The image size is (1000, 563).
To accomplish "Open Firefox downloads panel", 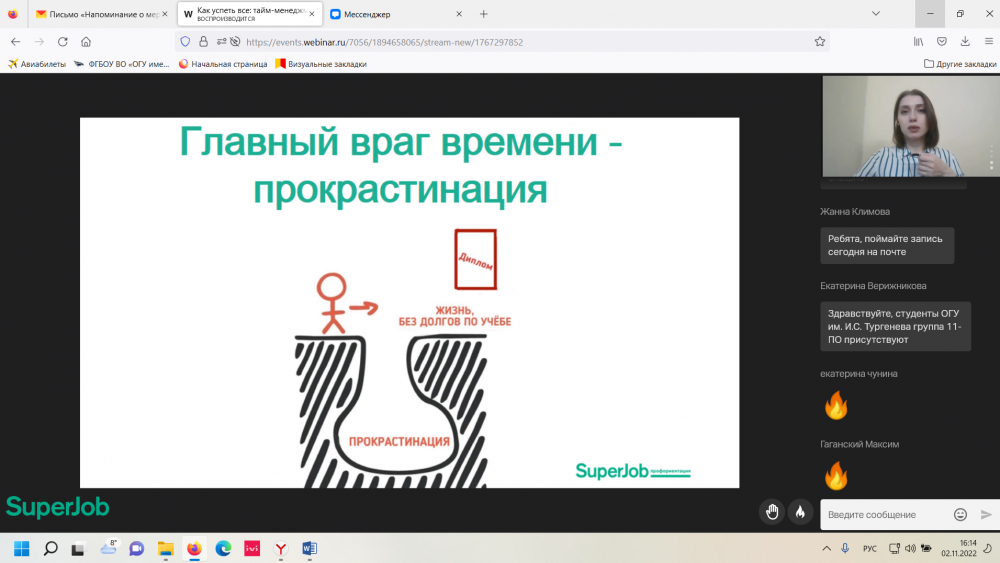I will (x=965, y=42).
